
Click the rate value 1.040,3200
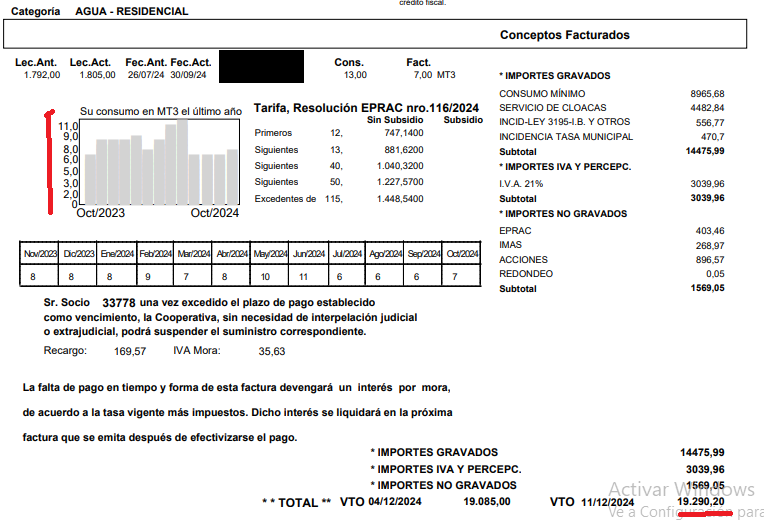point(400,166)
